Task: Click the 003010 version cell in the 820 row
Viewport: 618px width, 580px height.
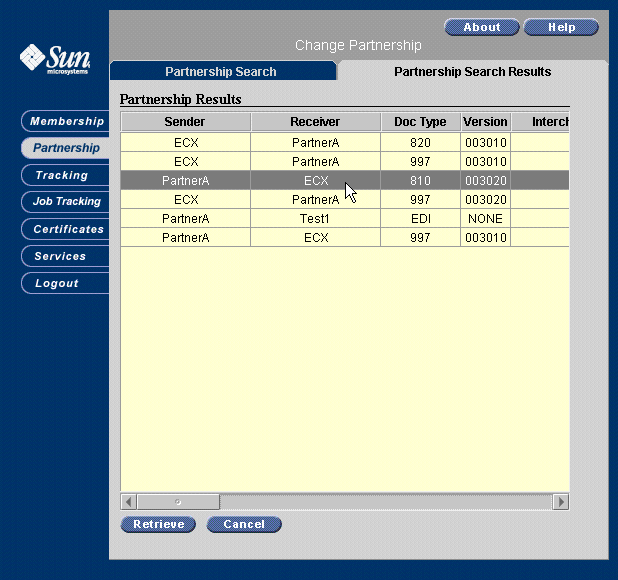Action: [x=486, y=142]
